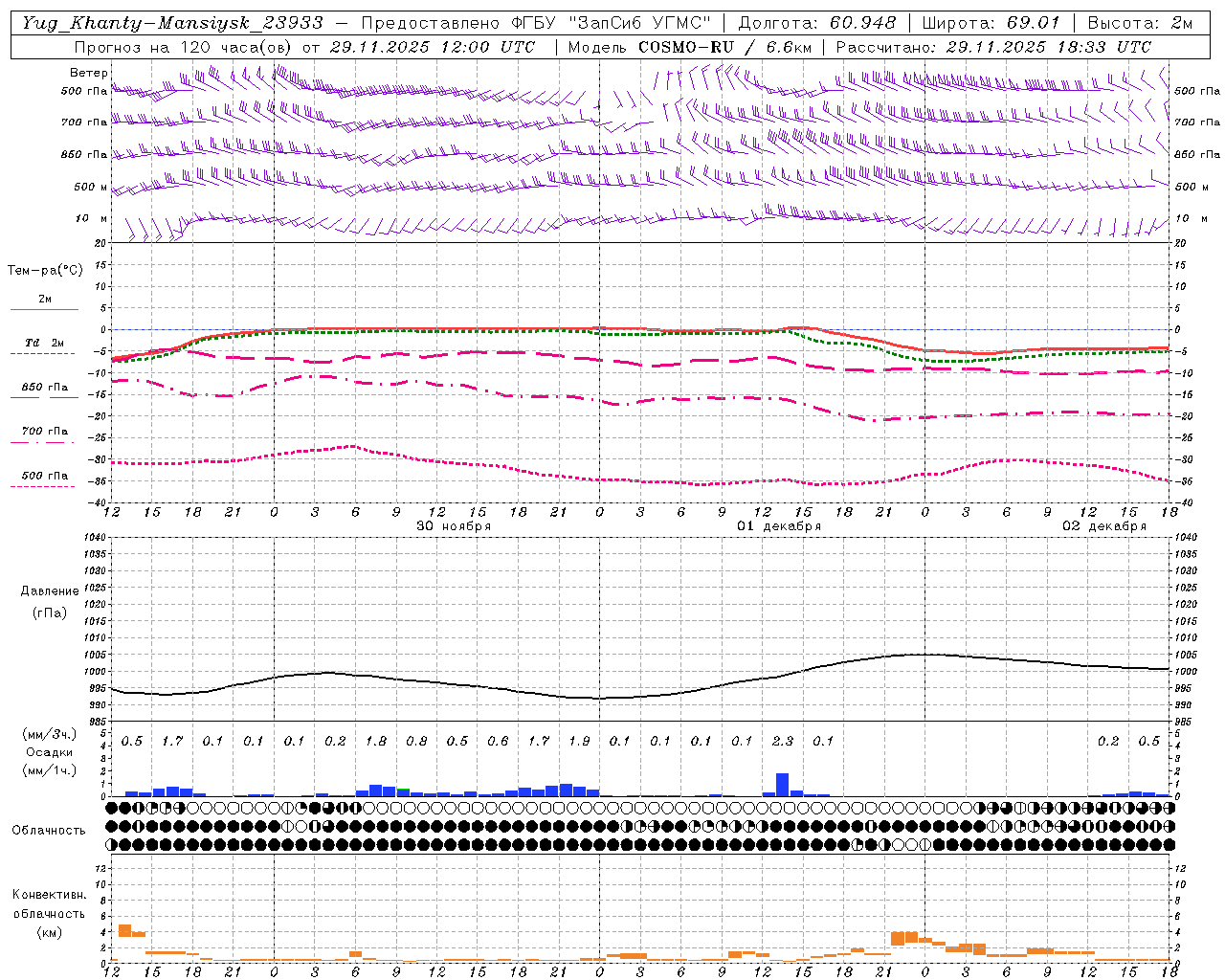
Task: Click the 02 декабря date label
Action: [1104, 526]
